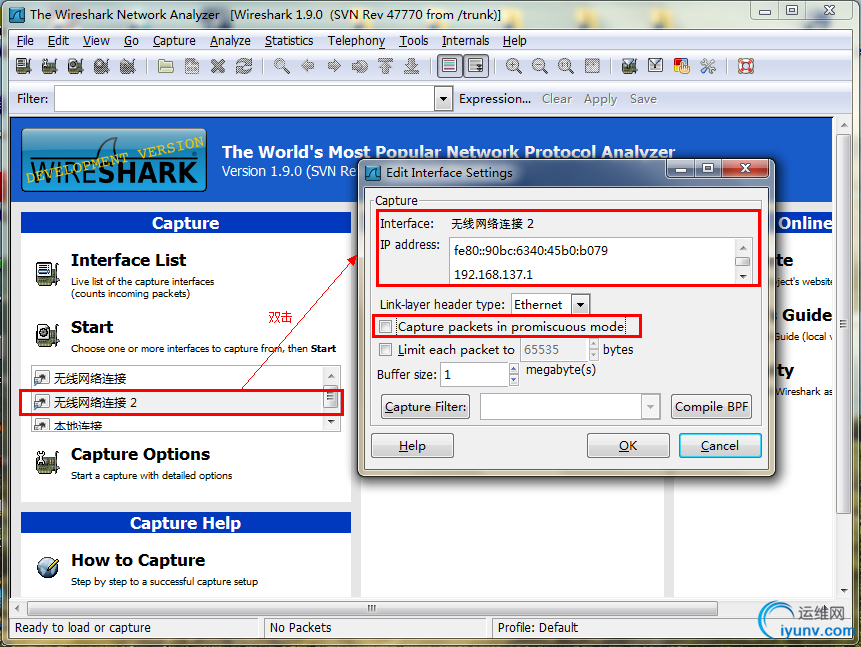861x647 pixels.
Task: Expand the display Filter history dropdown
Action: (443, 99)
